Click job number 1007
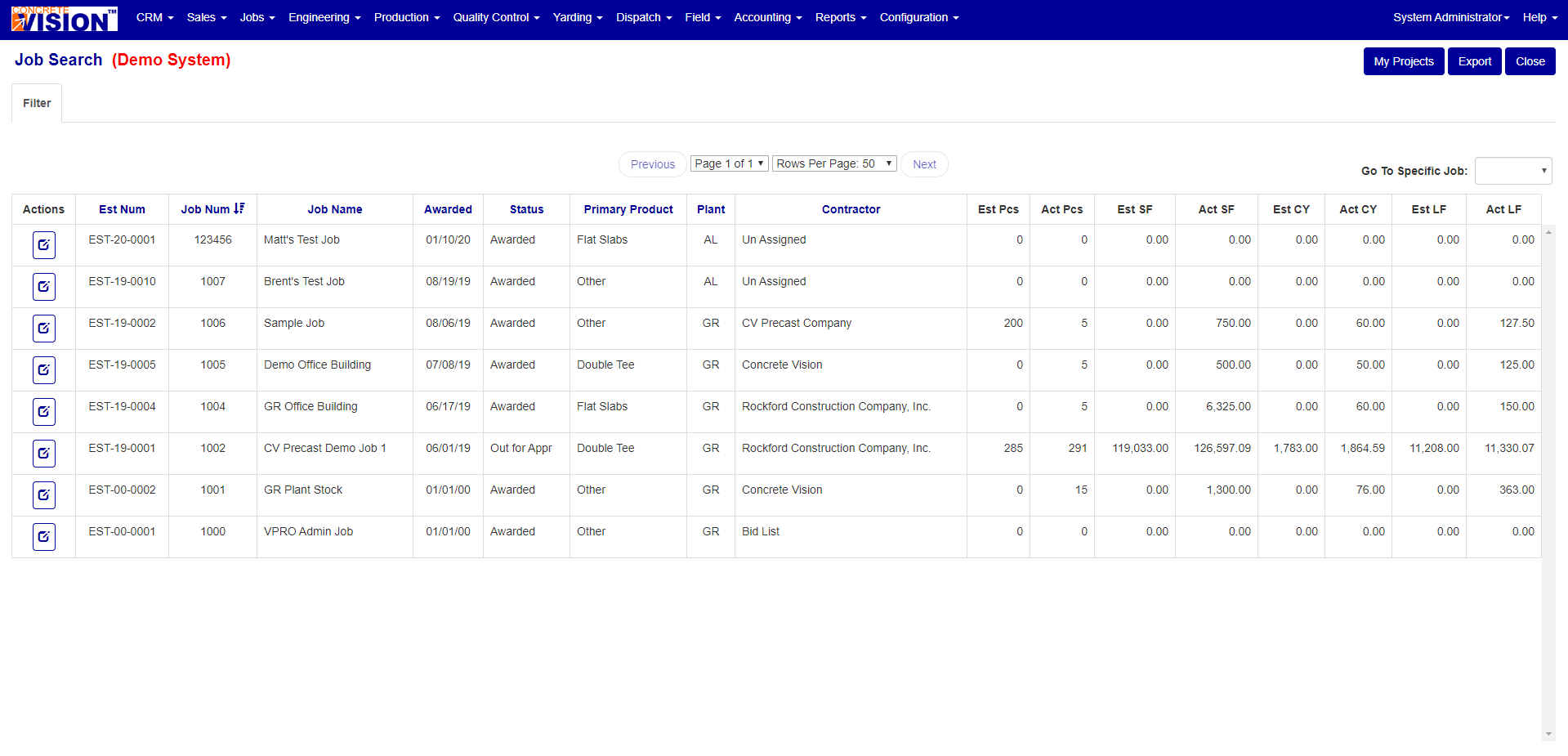The width and height of the screenshot is (1568, 756). [x=212, y=281]
